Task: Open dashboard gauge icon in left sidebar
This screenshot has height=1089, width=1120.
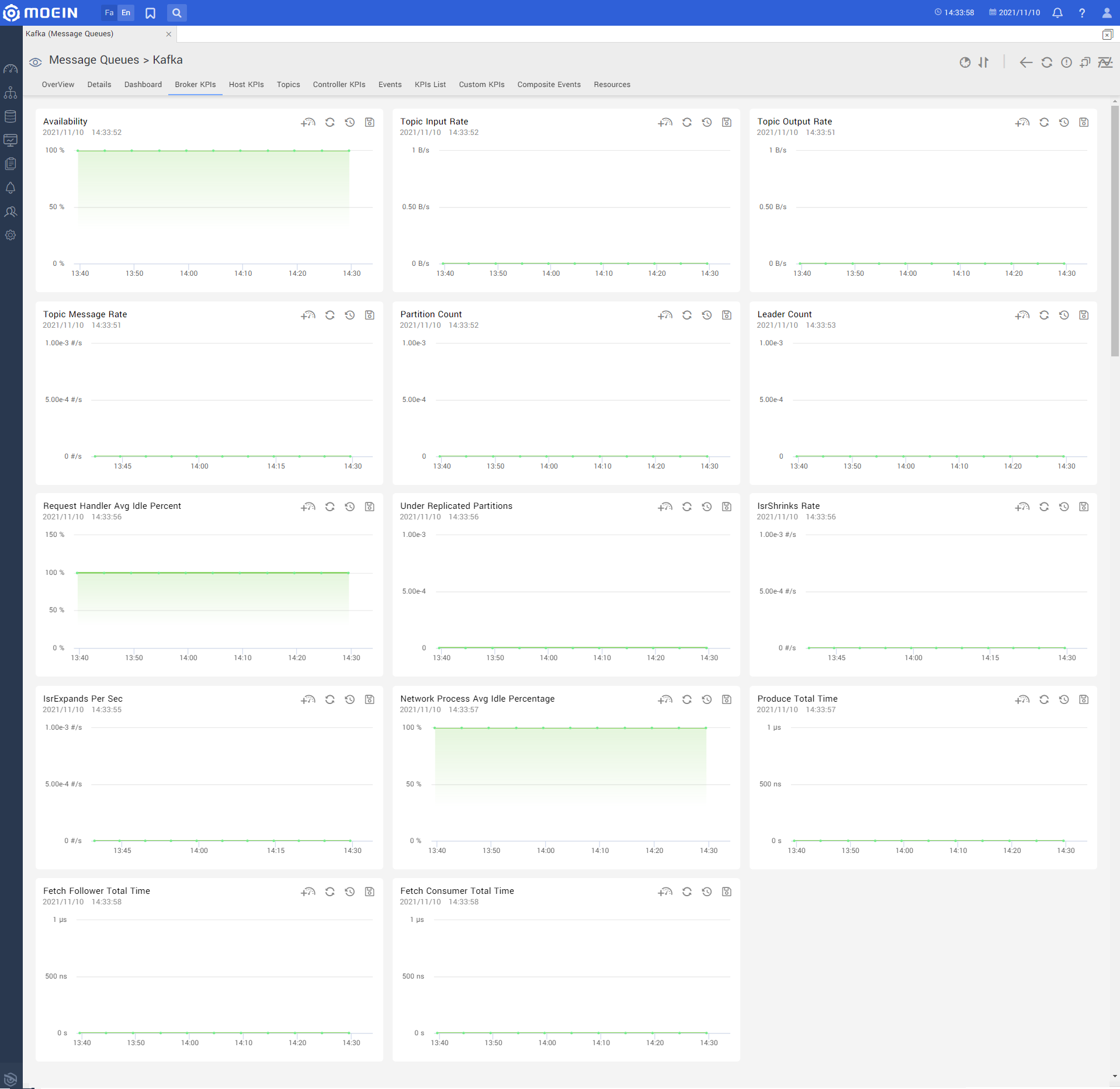Action: tap(11, 69)
